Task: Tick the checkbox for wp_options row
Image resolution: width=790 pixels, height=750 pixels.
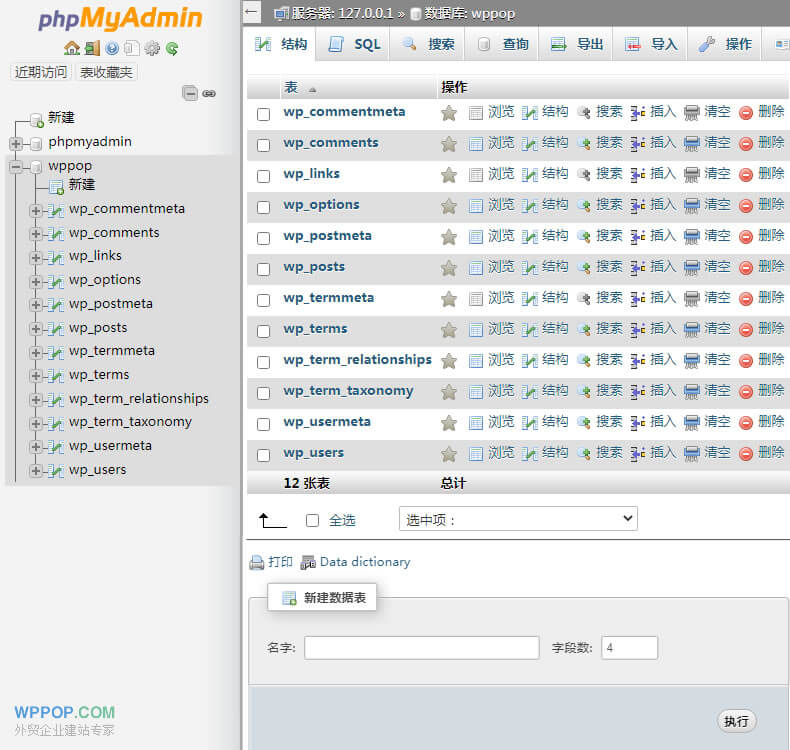Action: click(264, 207)
